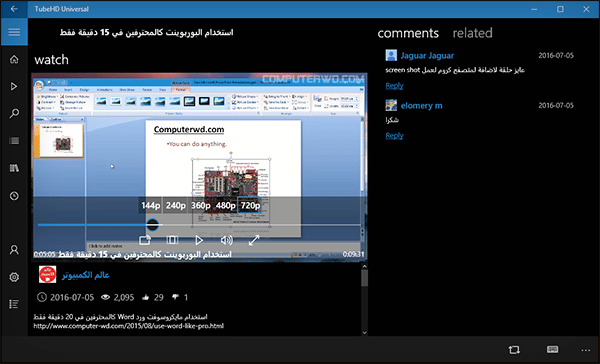Open the computer-wd.com URL in description

[129, 326]
